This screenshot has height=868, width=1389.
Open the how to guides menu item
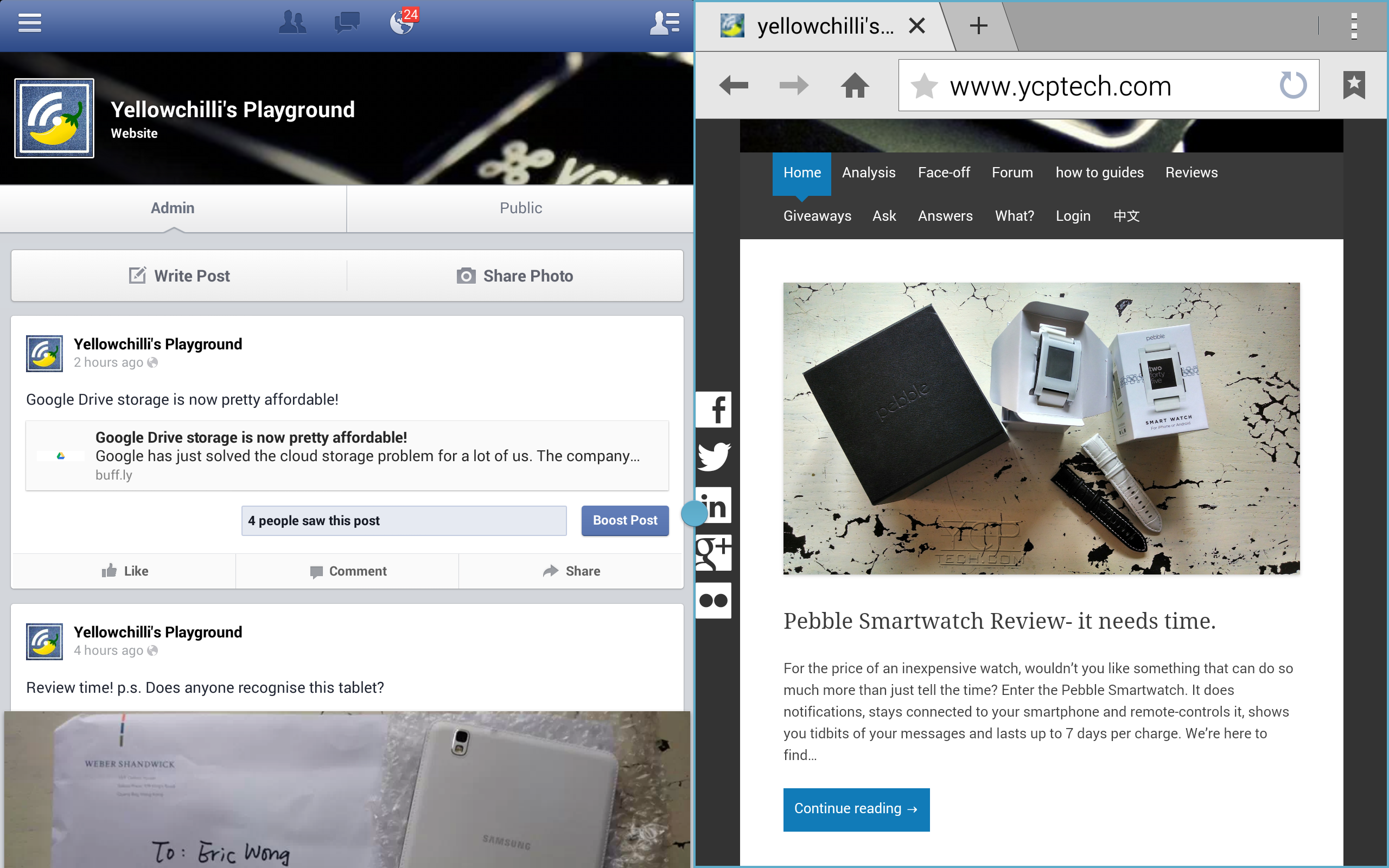point(1099,173)
